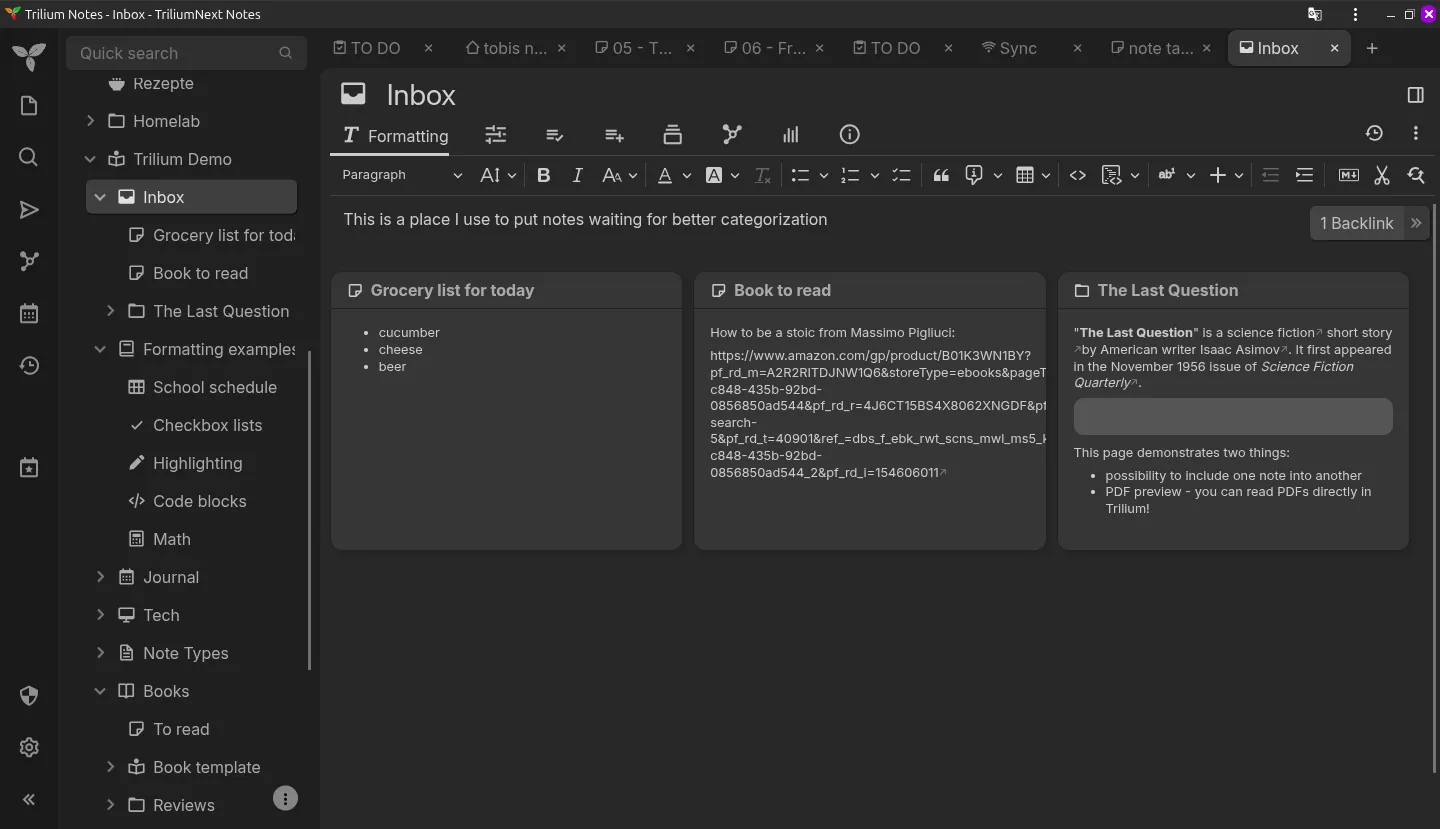Insert a block quote
Viewport: 1440px width, 829px height.
point(940,175)
